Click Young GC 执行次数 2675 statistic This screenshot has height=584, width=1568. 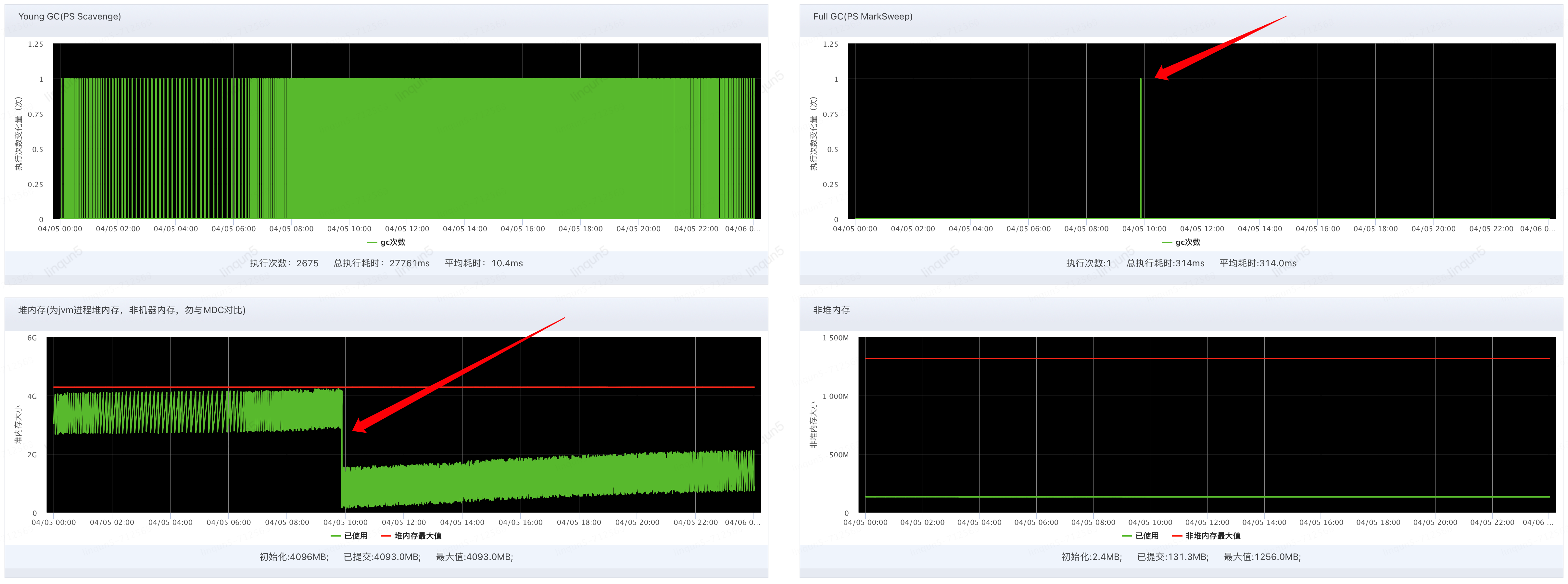click(284, 263)
